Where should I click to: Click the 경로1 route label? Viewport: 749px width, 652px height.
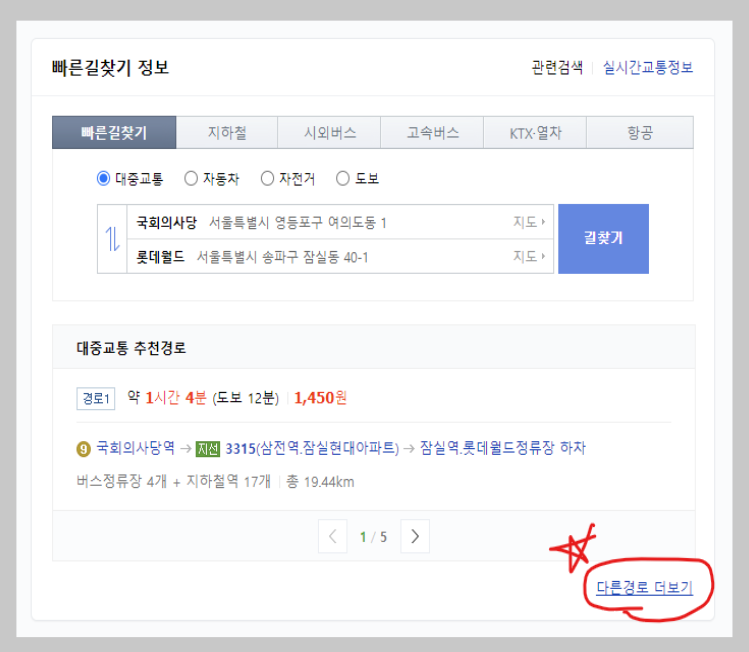[x=96, y=398]
